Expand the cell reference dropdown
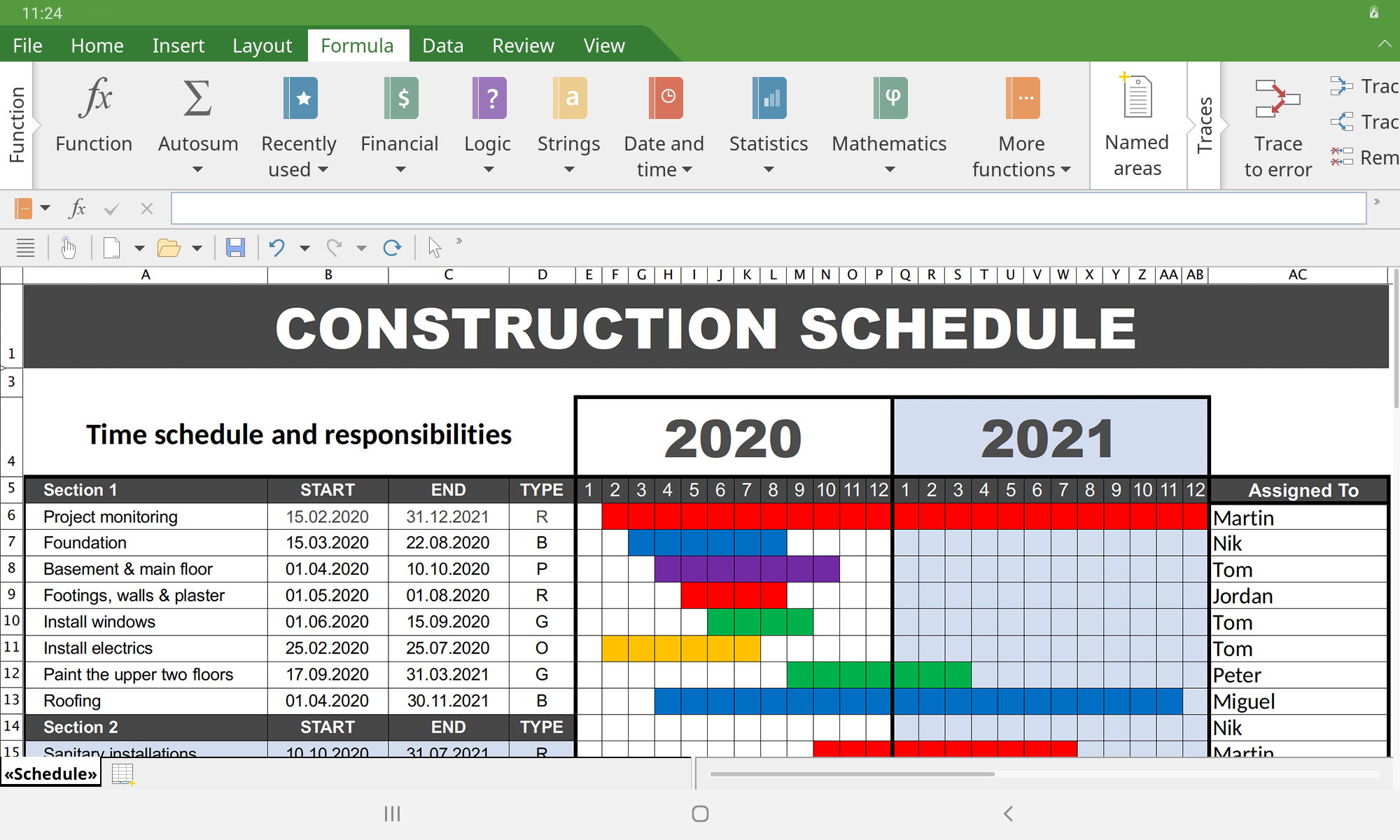This screenshot has height=840, width=1400. click(x=45, y=208)
